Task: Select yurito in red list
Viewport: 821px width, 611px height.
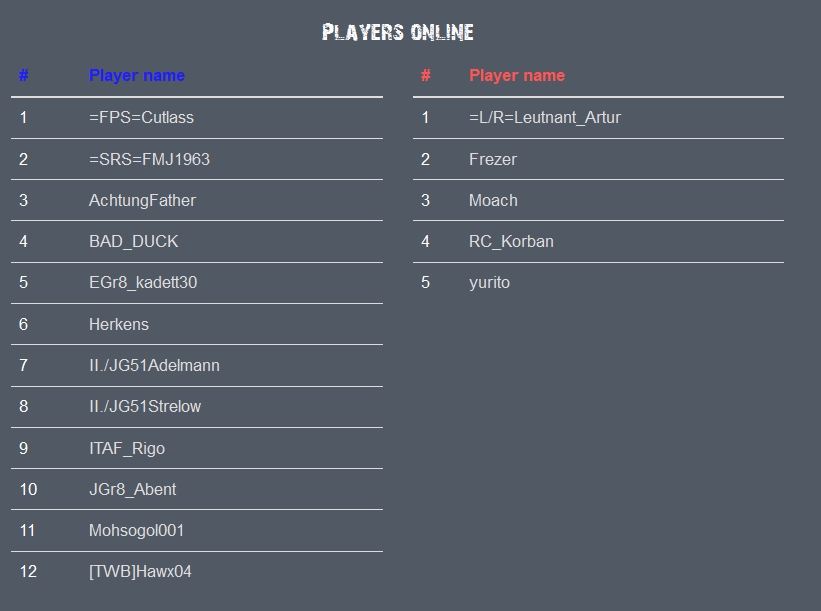Action: (490, 283)
